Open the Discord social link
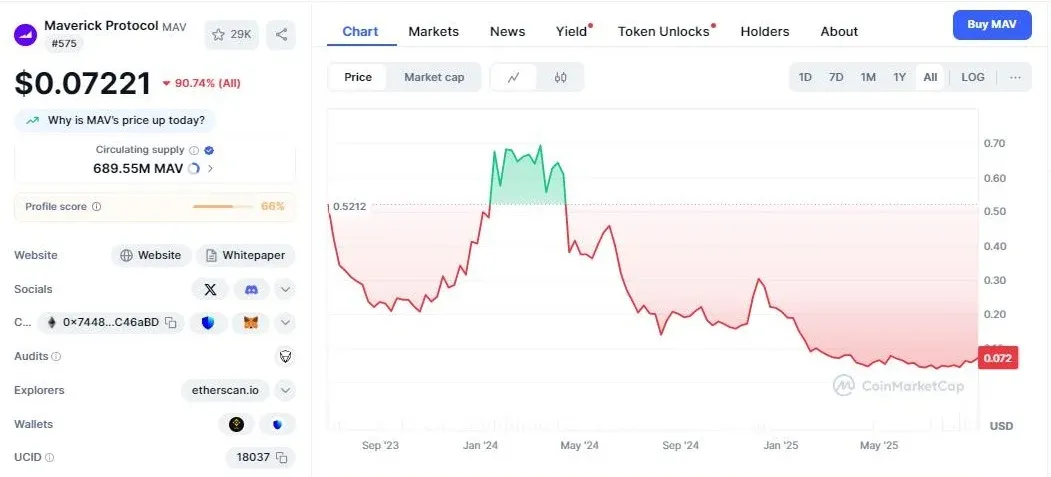 (x=251, y=289)
